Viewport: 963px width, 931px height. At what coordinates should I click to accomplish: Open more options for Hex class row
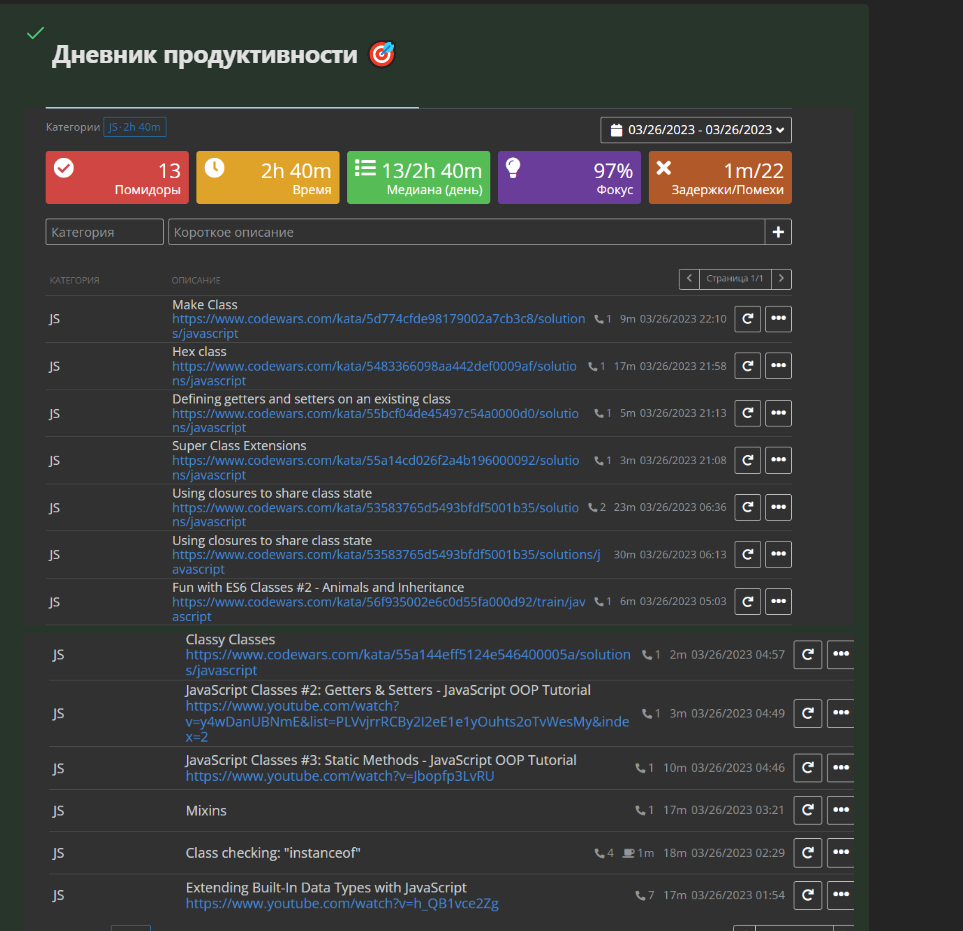click(778, 366)
